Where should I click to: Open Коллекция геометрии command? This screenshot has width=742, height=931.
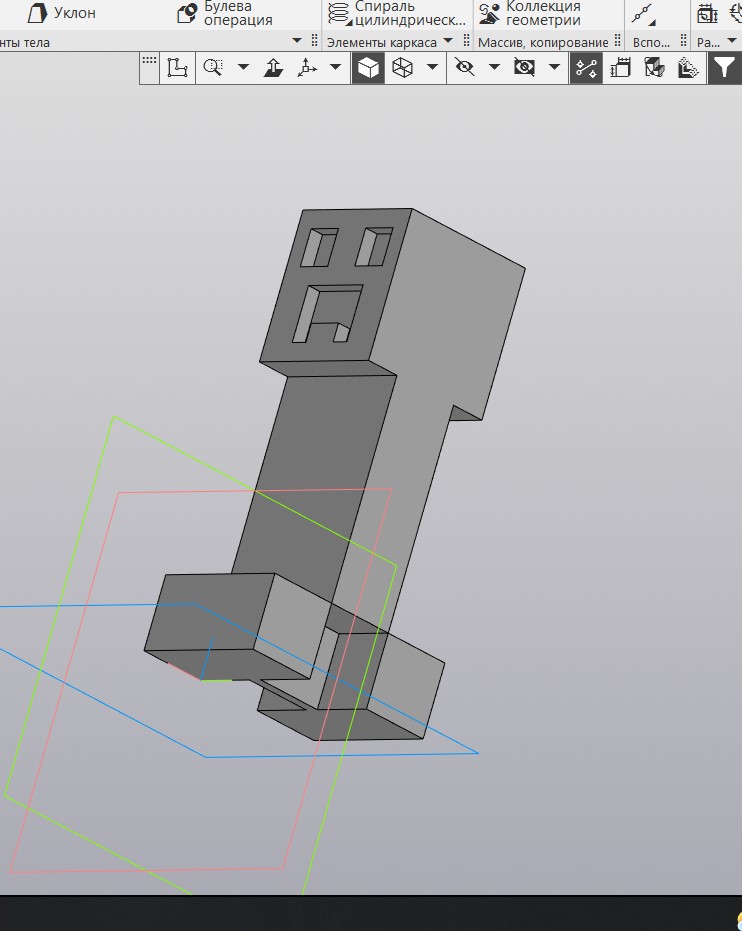click(530, 12)
